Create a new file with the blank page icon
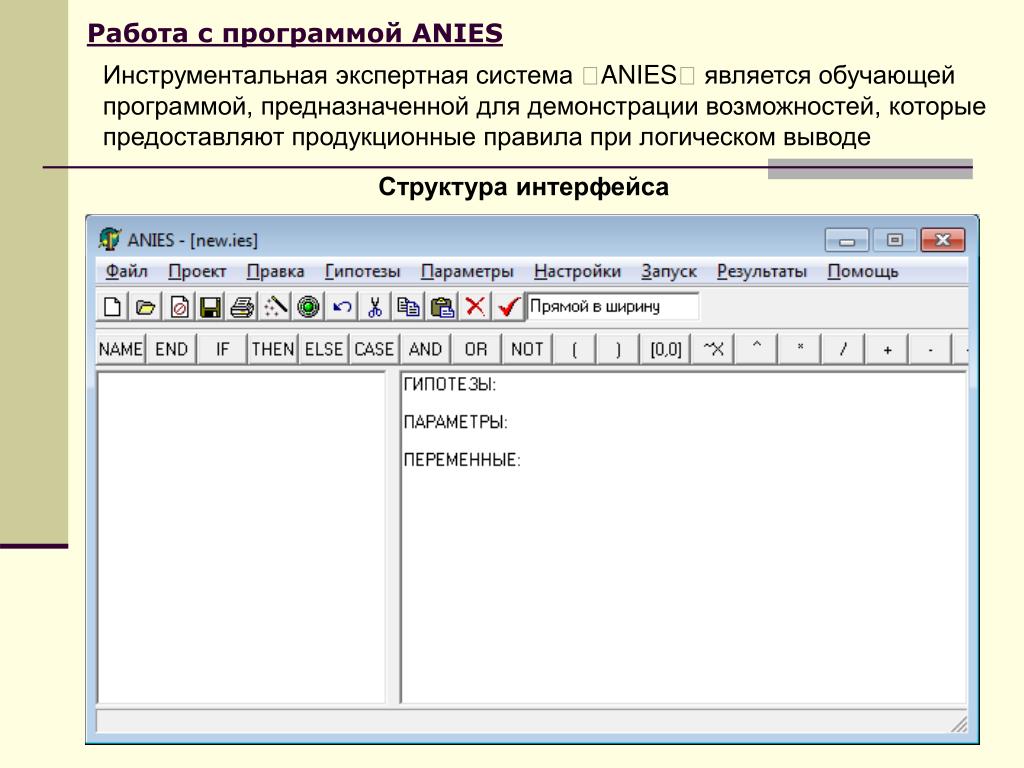Image resolution: width=1024 pixels, height=768 pixels. pos(112,306)
